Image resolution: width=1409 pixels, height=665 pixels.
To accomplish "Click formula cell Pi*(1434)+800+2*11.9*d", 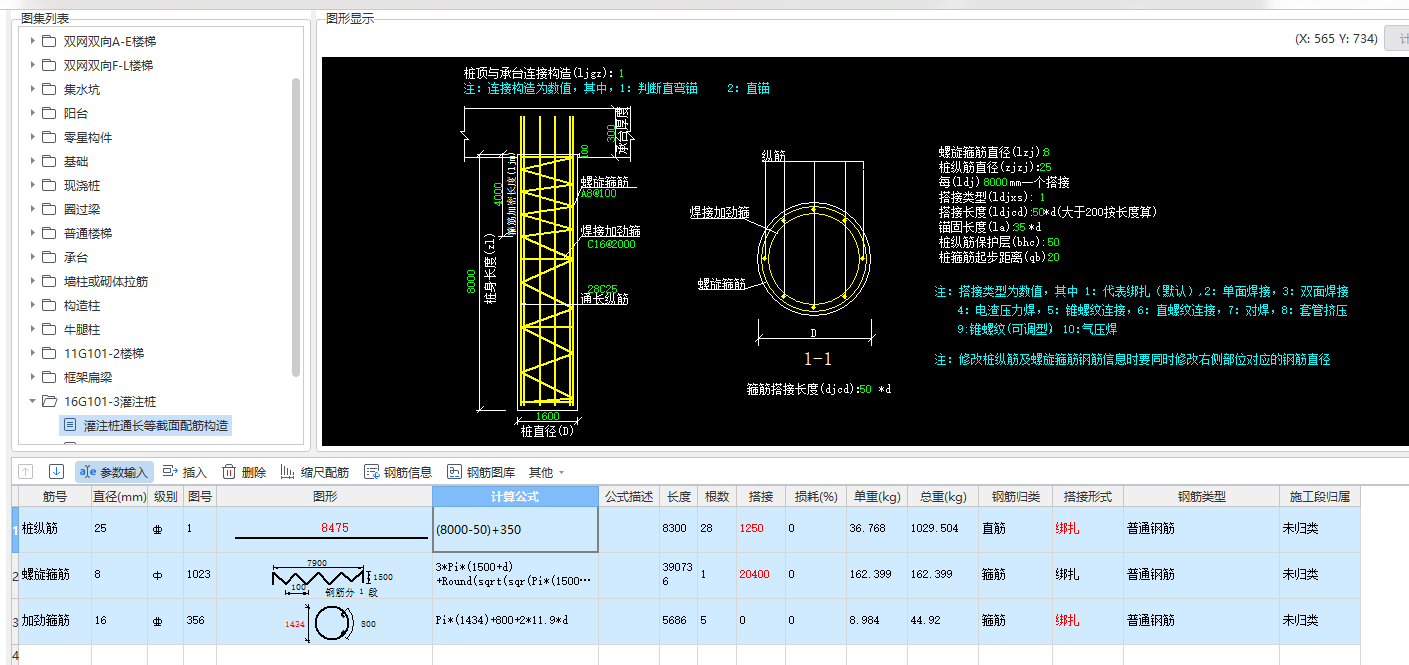I will coord(515,621).
